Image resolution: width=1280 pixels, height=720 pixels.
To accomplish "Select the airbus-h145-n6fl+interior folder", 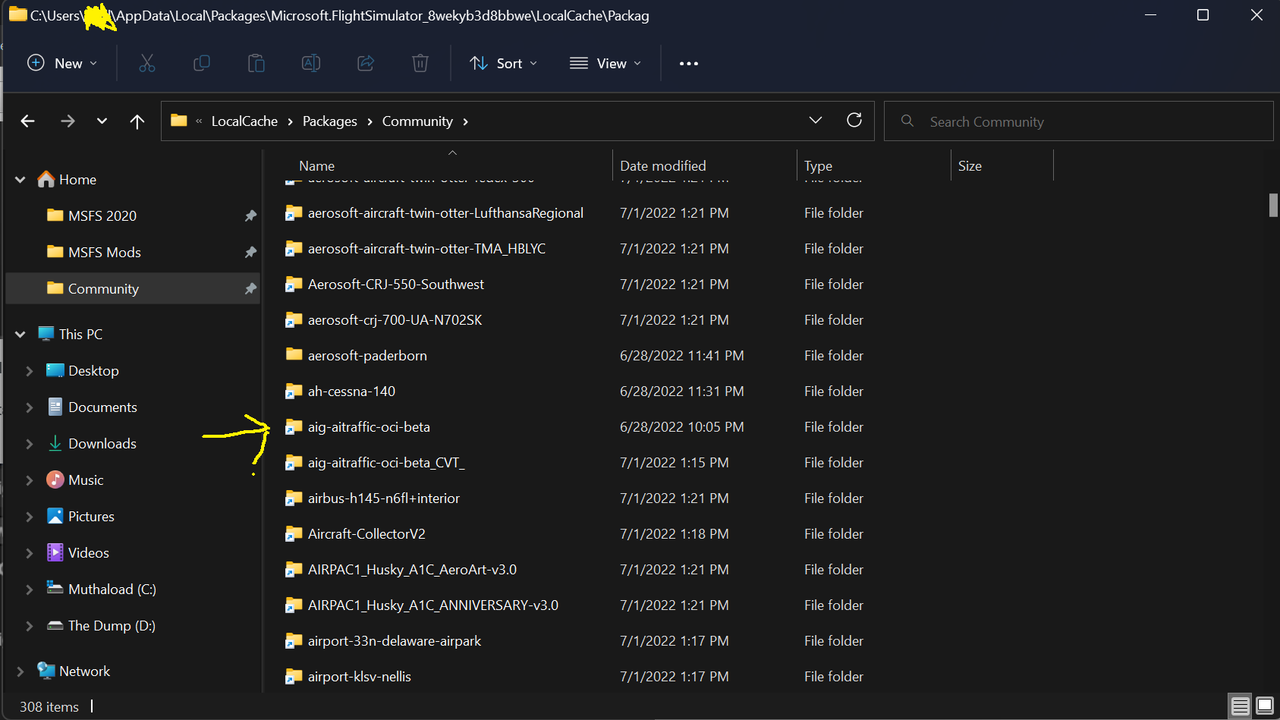I will click(x=384, y=498).
